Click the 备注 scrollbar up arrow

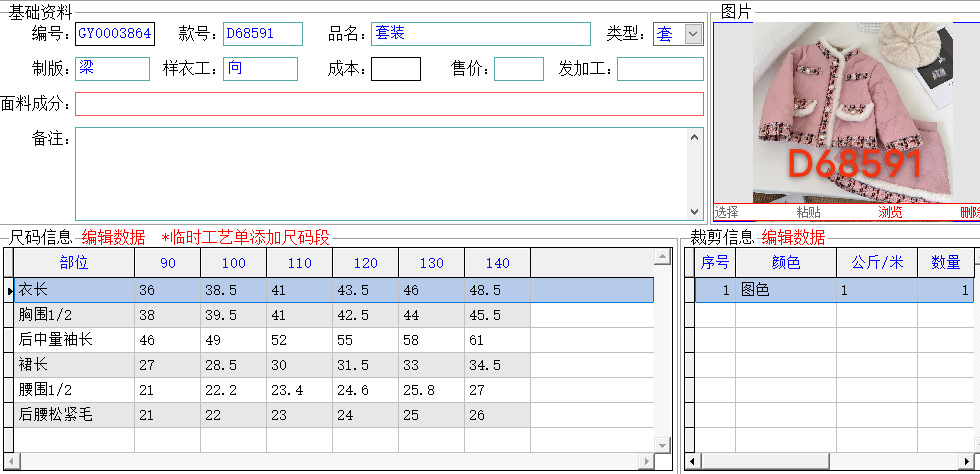click(x=695, y=136)
